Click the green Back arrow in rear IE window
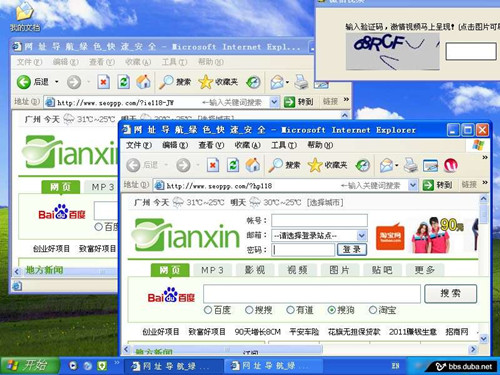 point(24,82)
